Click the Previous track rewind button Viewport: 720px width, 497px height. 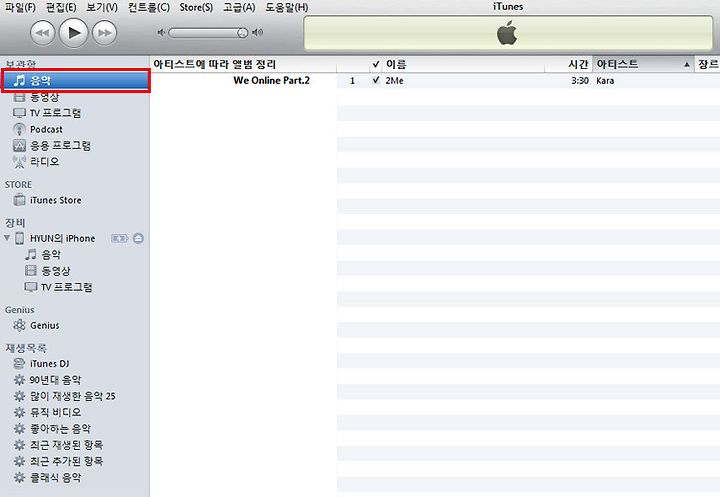(x=42, y=33)
